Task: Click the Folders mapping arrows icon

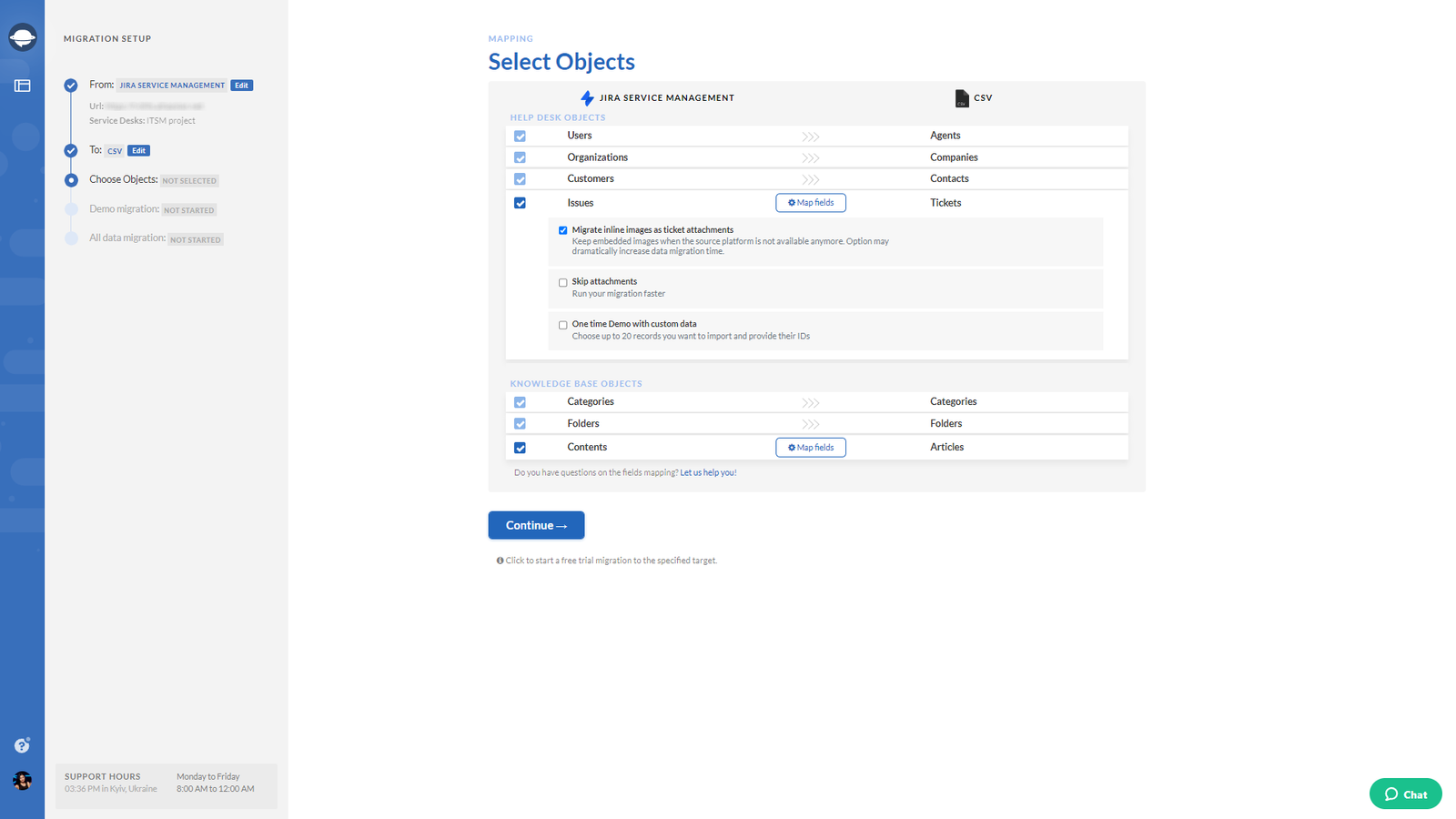Action: coord(811,425)
